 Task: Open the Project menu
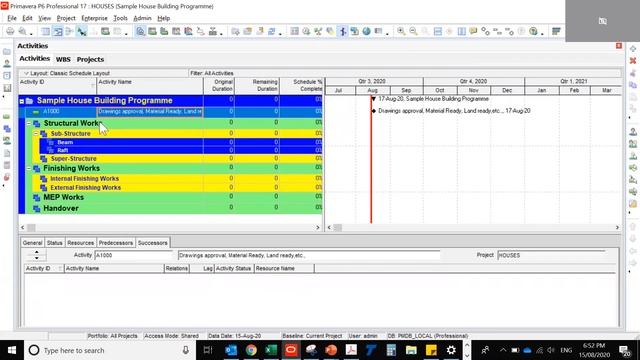coord(66,18)
